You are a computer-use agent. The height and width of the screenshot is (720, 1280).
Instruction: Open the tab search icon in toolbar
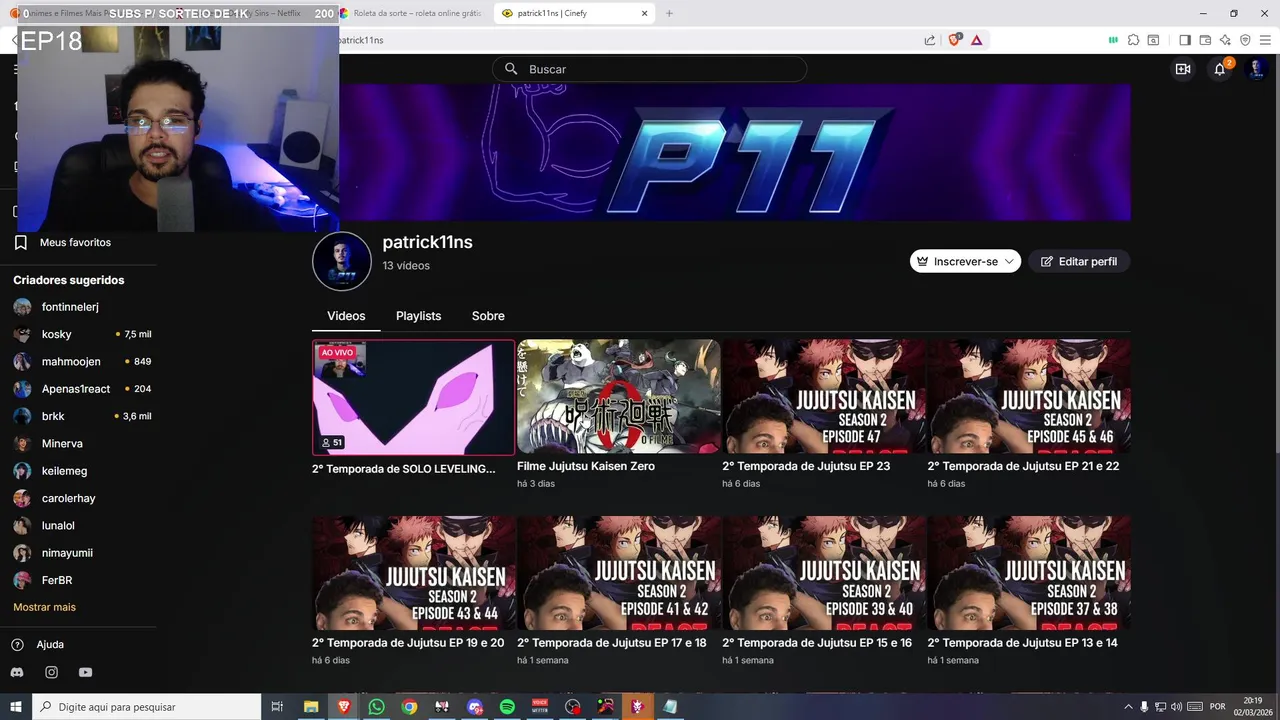tap(1153, 40)
